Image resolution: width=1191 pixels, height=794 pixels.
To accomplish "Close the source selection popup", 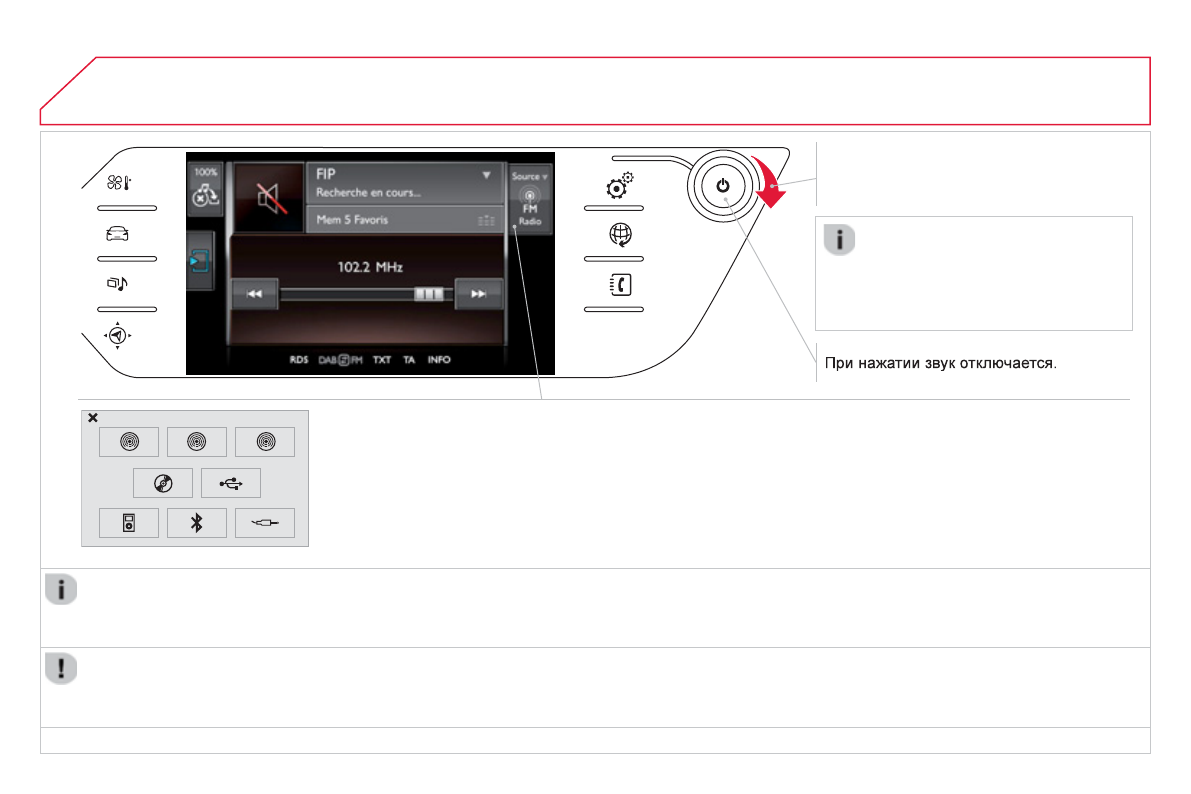I will coord(93,418).
